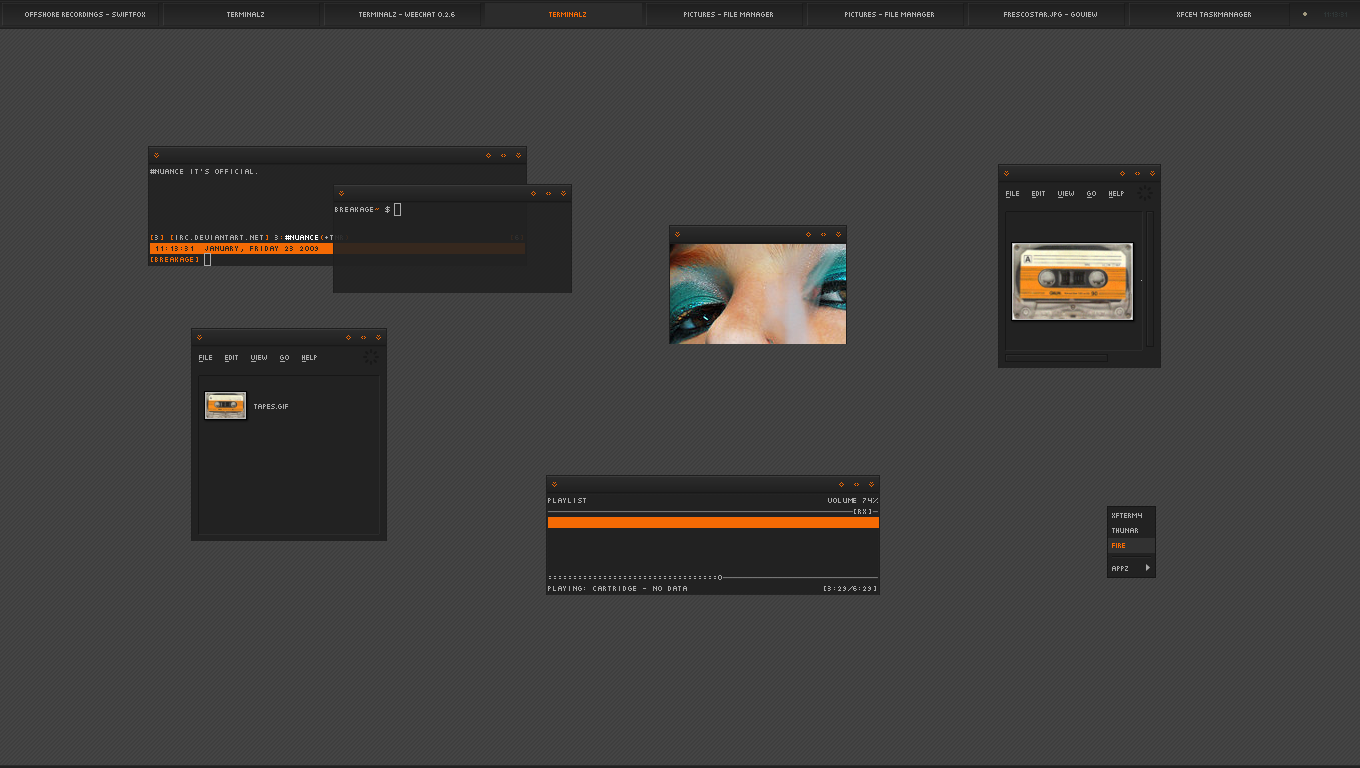Click song position slider handle in music player

(720, 577)
